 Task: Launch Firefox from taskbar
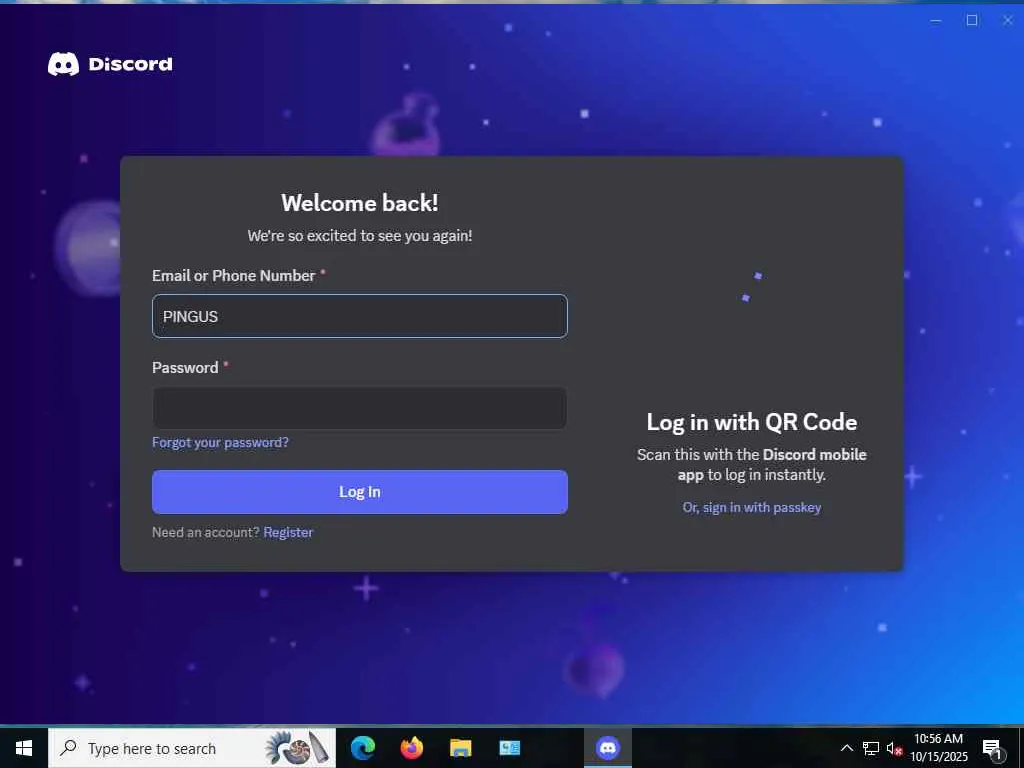point(411,748)
